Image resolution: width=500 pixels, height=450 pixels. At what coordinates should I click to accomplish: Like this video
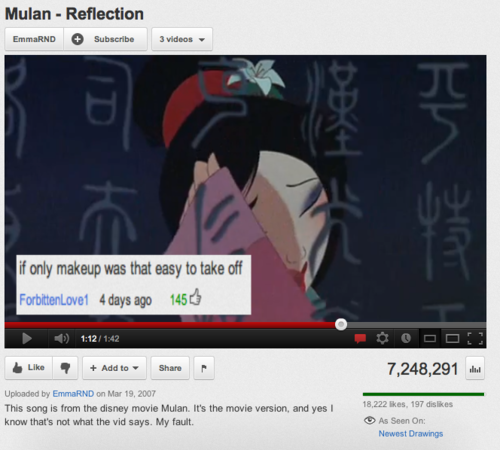click(29, 368)
